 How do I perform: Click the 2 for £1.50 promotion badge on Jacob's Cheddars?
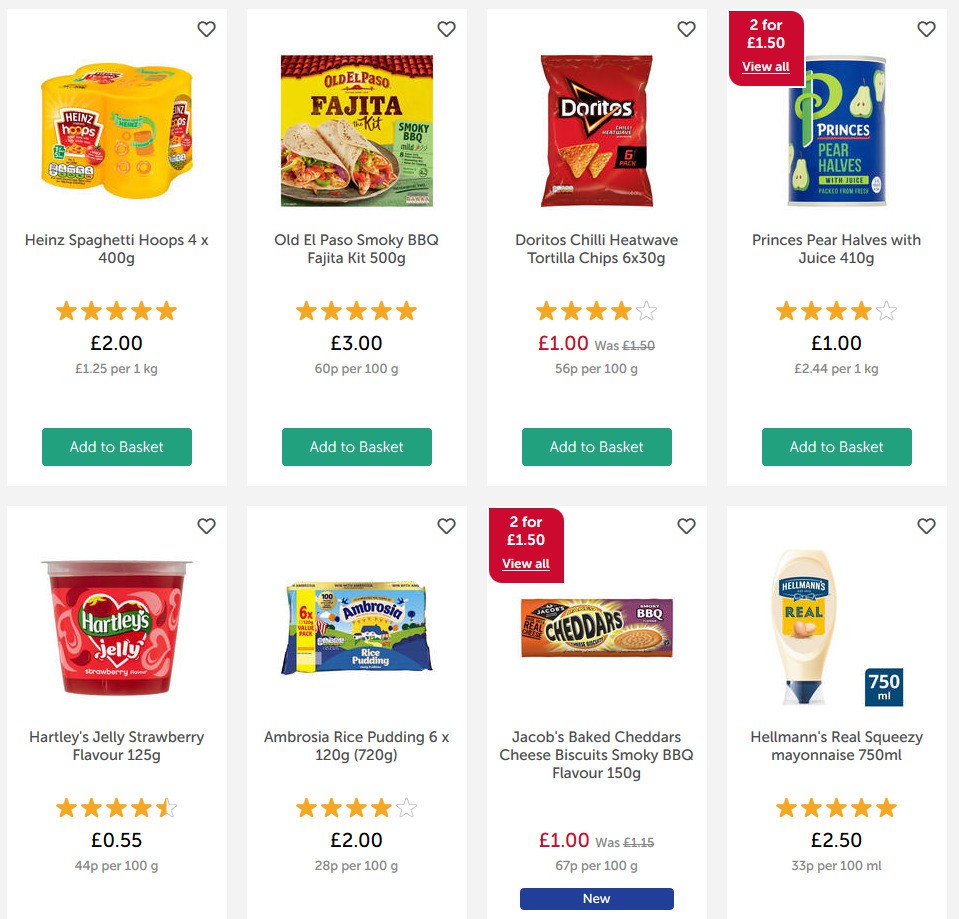coord(527,530)
